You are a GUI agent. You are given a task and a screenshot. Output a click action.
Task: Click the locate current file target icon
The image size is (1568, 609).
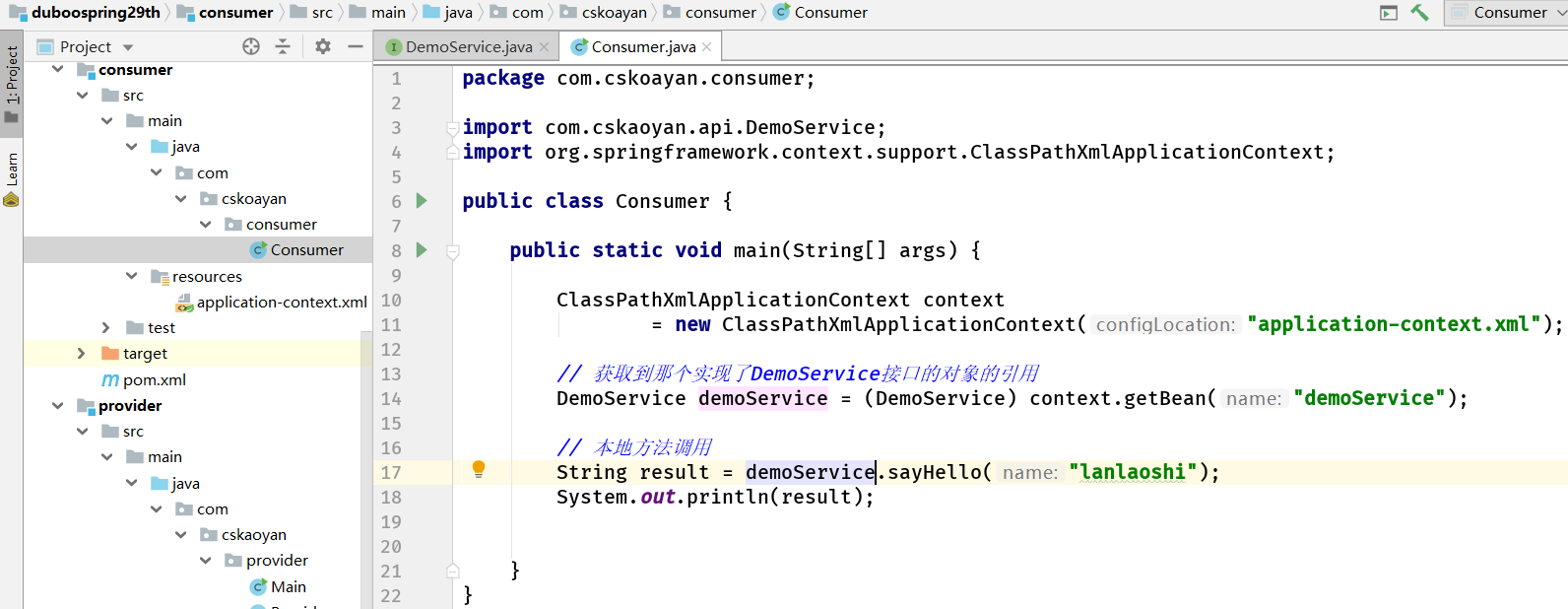(251, 46)
